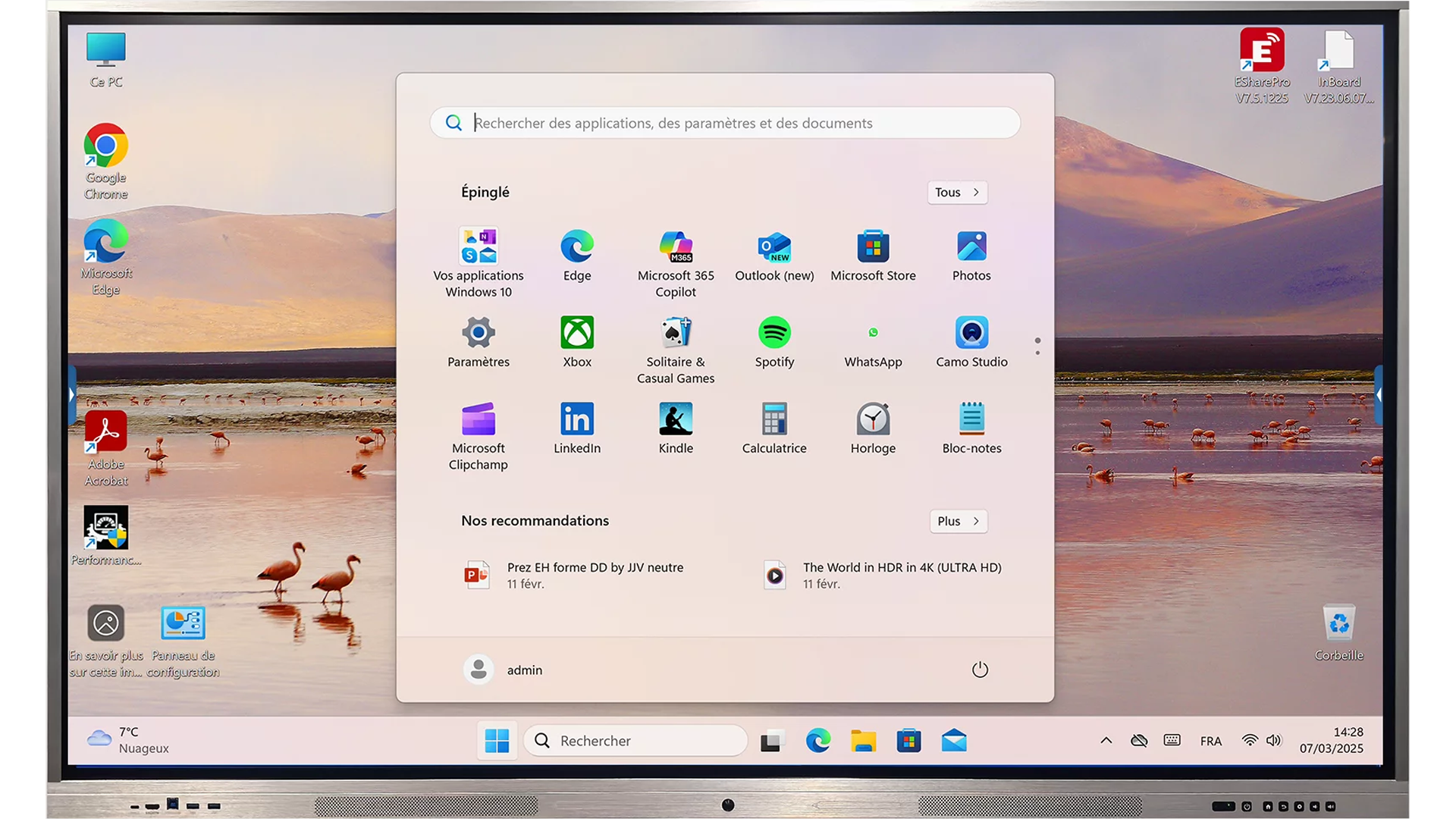Show hidden system tray icons
The width and height of the screenshot is (1456, 819).
[1106, 740]
